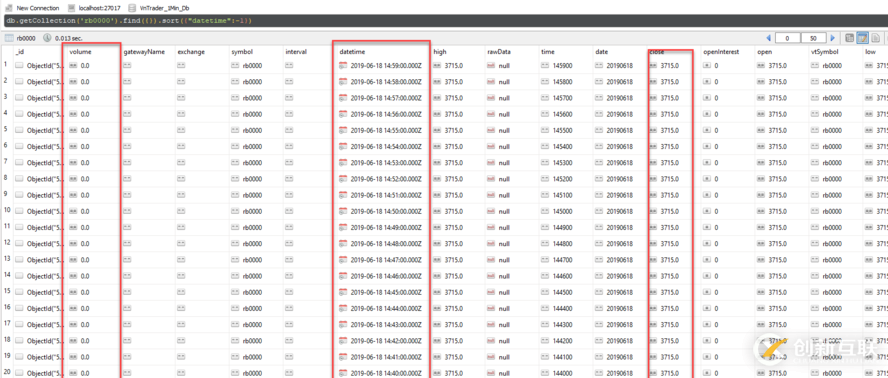Click document icon of row 7 ObjectId
888x378 pixels.
tap(19, 163)
